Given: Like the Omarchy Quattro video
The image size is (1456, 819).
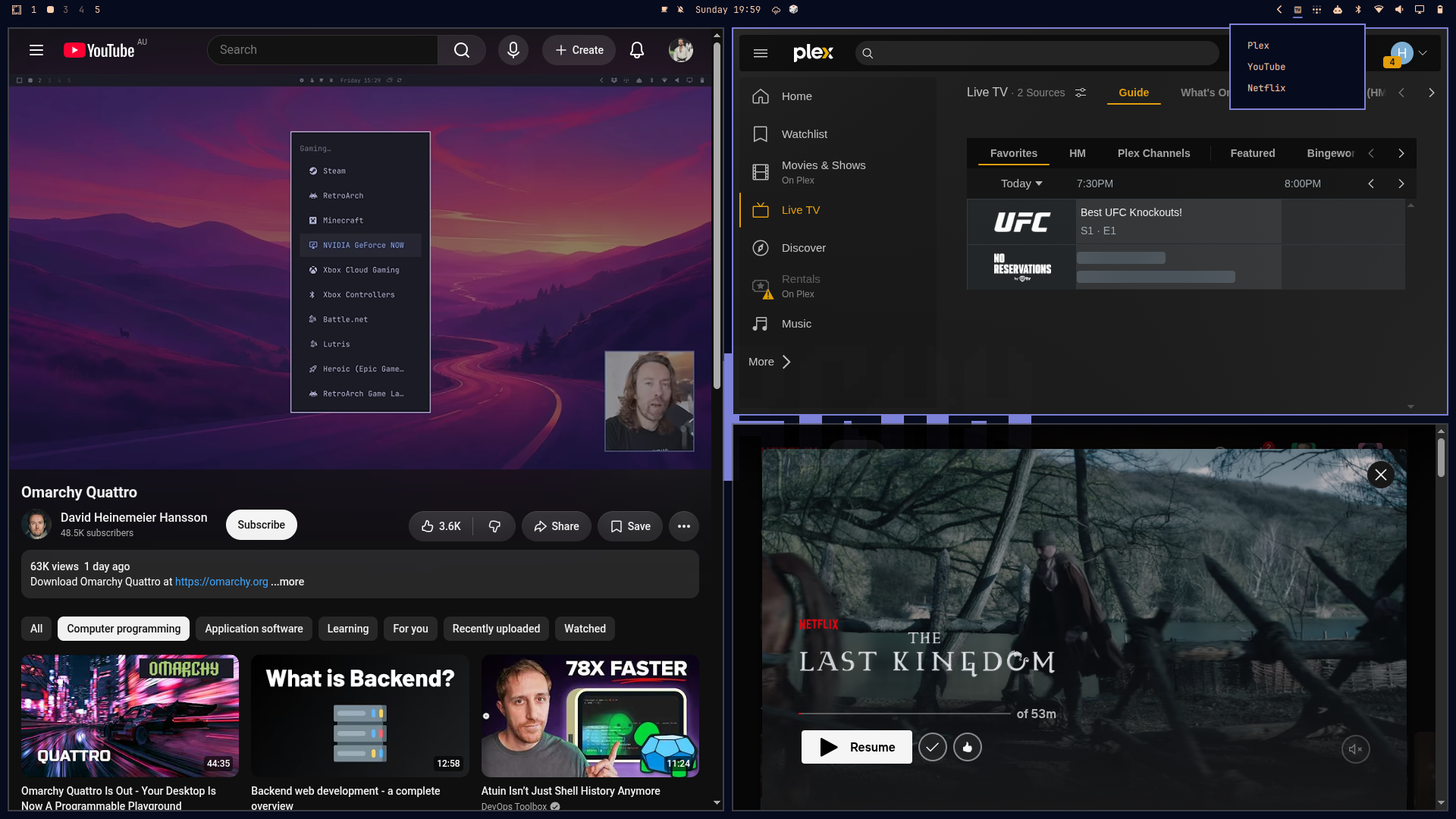Looking at the screenshot, I should (x=441, y=526).
